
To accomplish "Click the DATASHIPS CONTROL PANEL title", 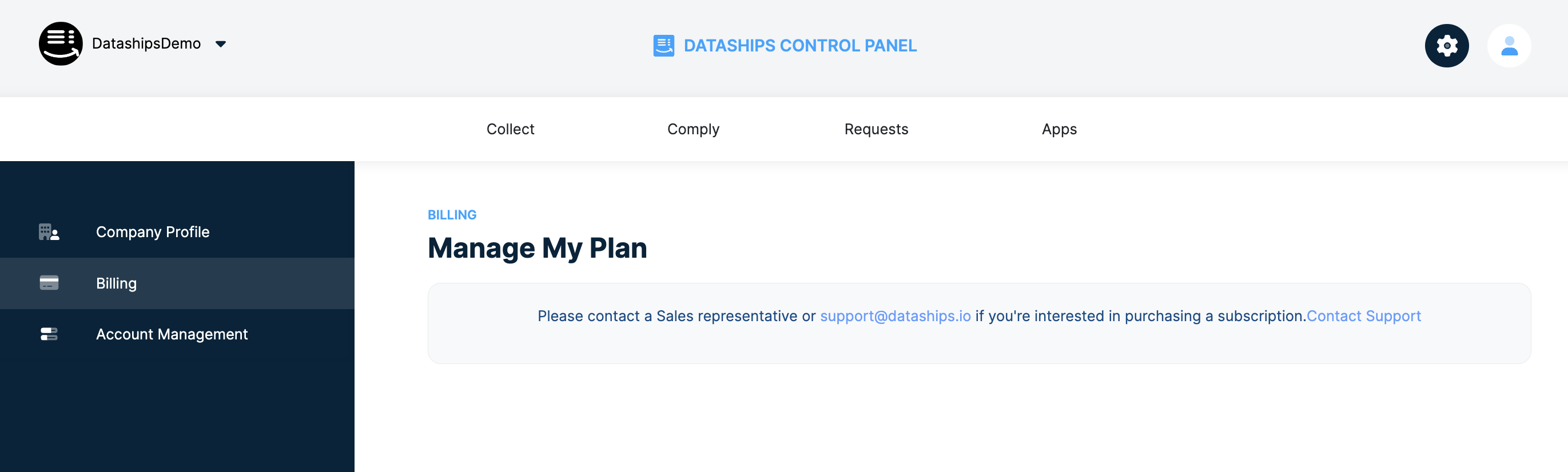I will (x=800, y=46).
